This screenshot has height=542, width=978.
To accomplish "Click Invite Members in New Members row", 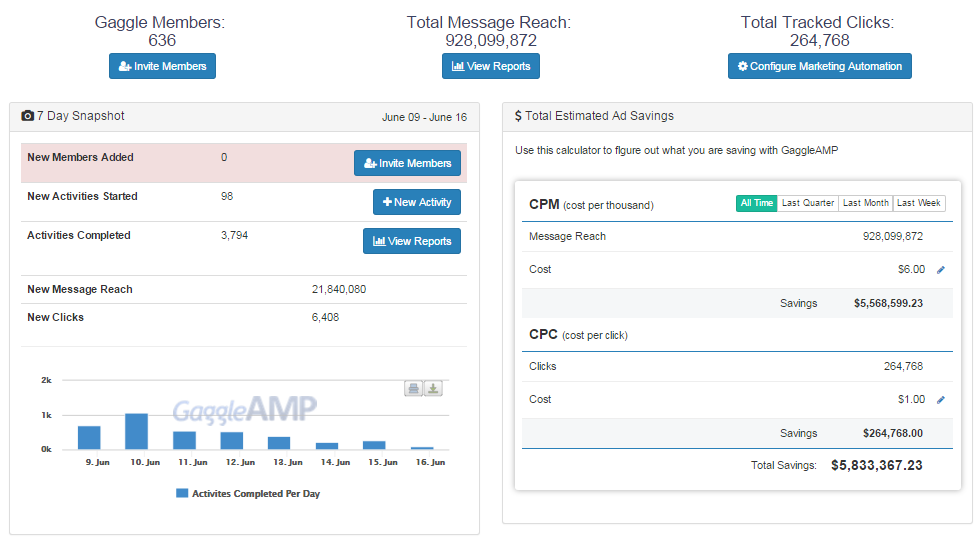I will pos(407,163).
